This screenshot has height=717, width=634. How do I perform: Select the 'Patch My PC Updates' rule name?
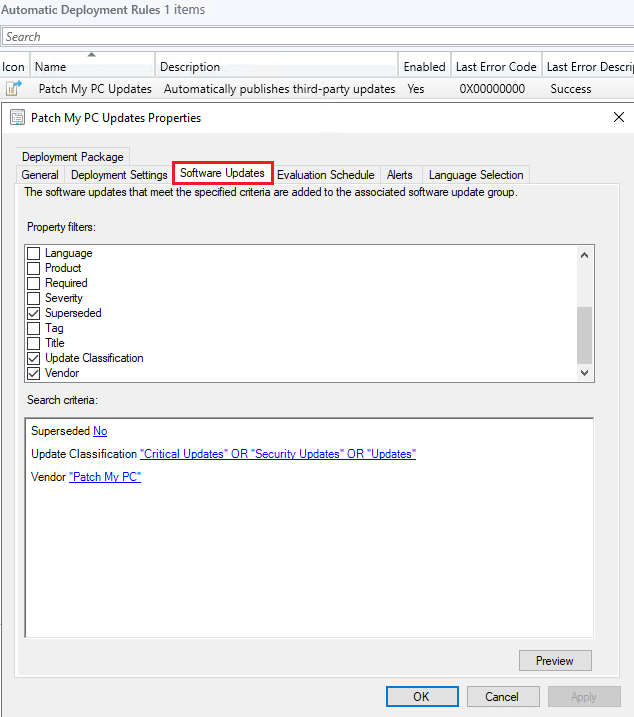click(95, 89)
